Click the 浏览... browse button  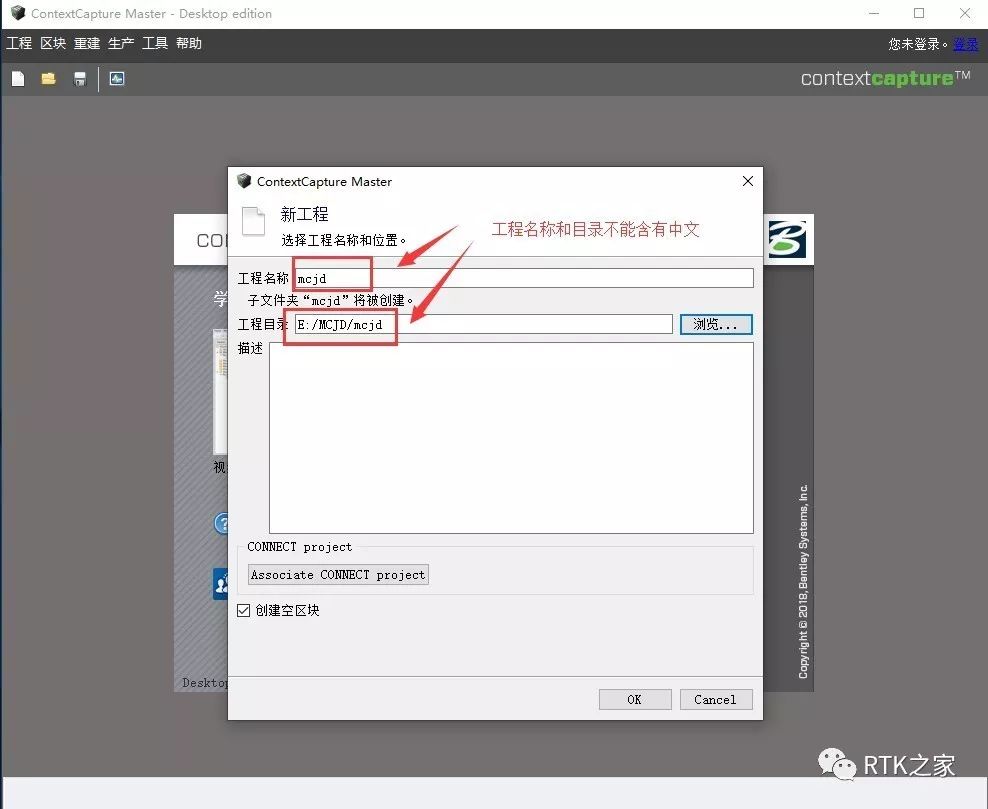(x=716, y=324)
